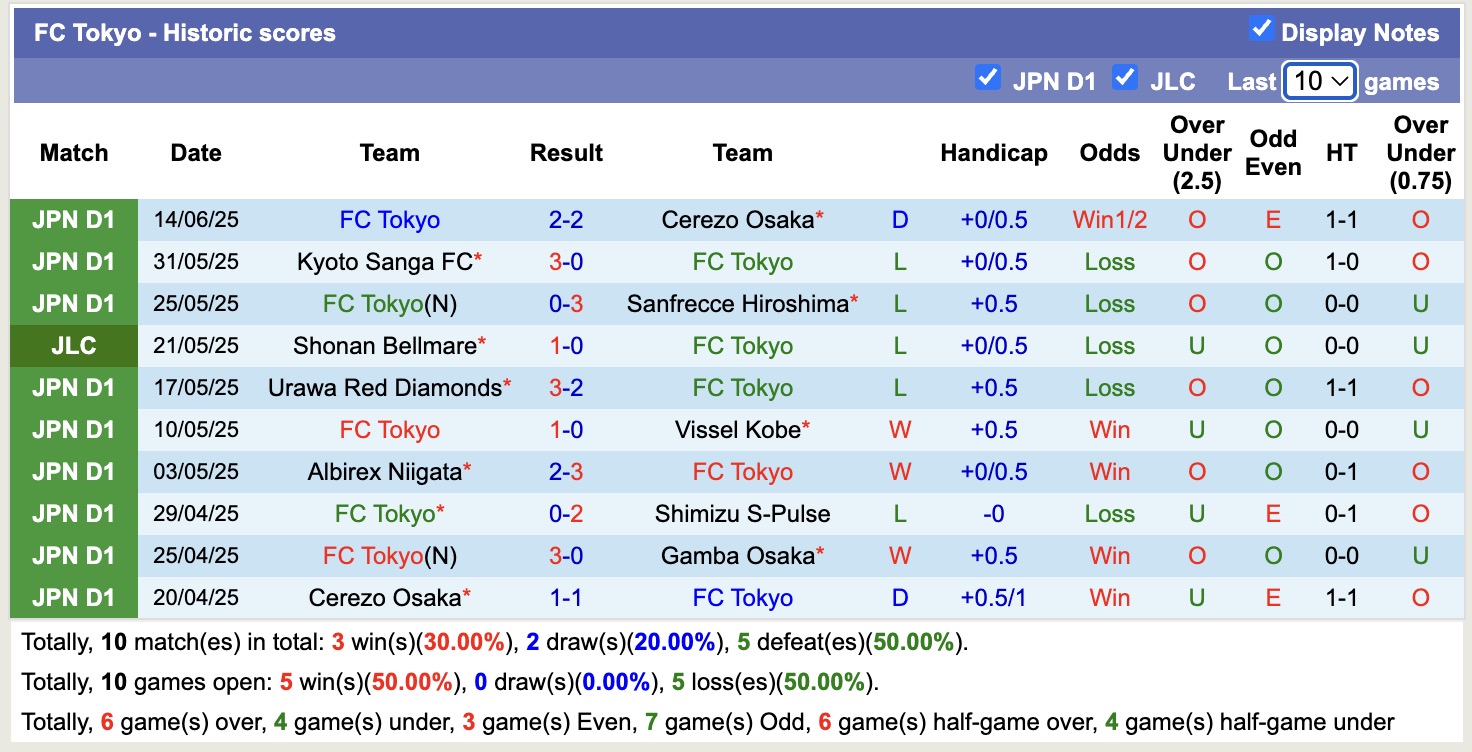Open the Albirex Niigata team page

tap(382, 471)
